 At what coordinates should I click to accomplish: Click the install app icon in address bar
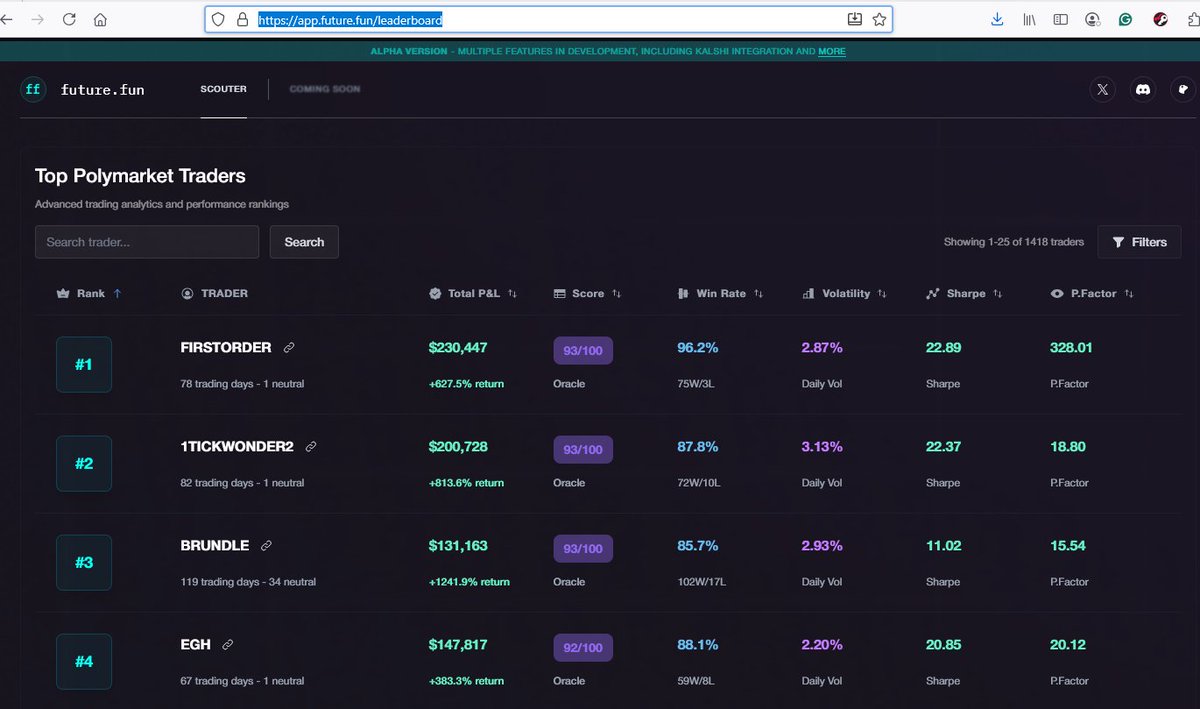pyautogui.click(x=855, y=19)
